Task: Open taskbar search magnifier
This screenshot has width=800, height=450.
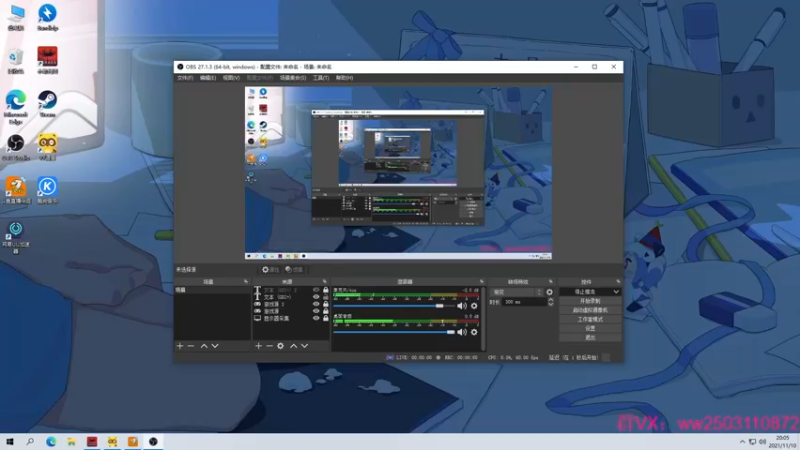Action: click(30, 442)
